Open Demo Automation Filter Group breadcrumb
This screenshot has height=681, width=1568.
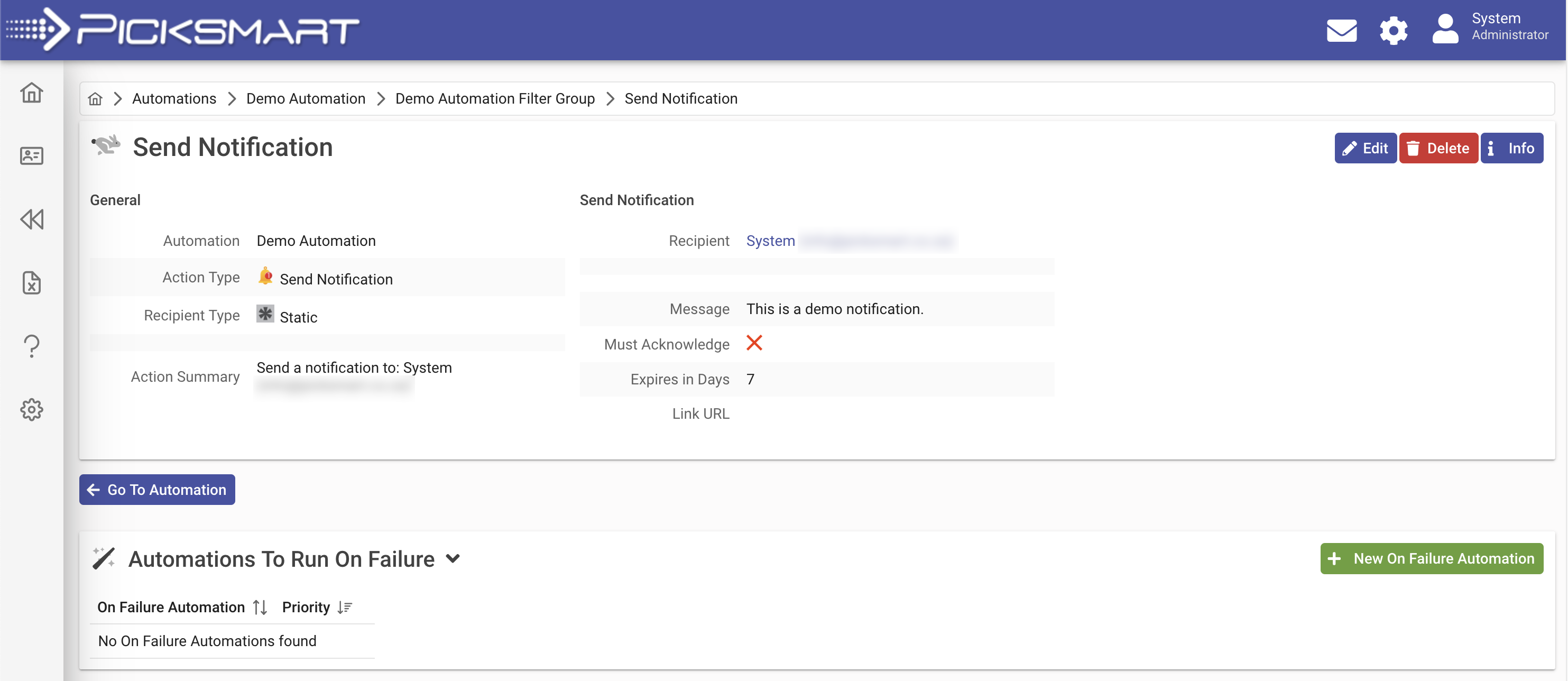[x=494, y=98]
